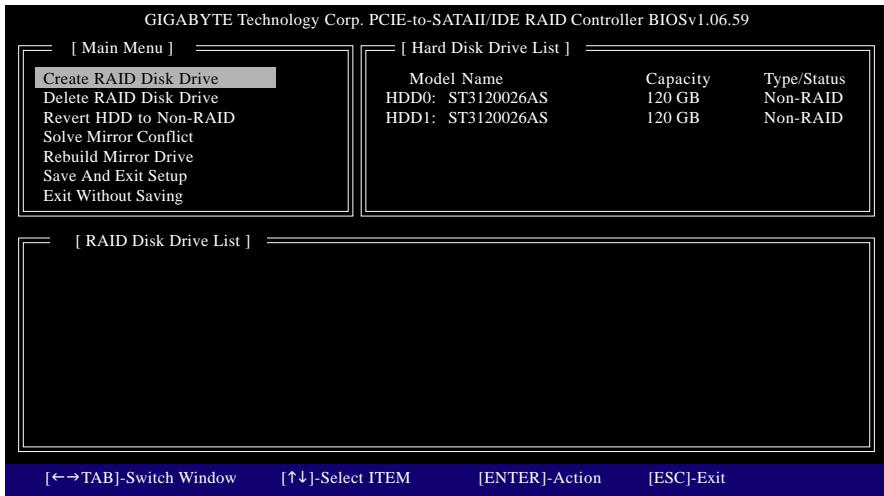Image resolution: width=884 pixels, height=496 pixels.
Task: Pick Rebuild Mirror Drive option
Action: [118, 156]
